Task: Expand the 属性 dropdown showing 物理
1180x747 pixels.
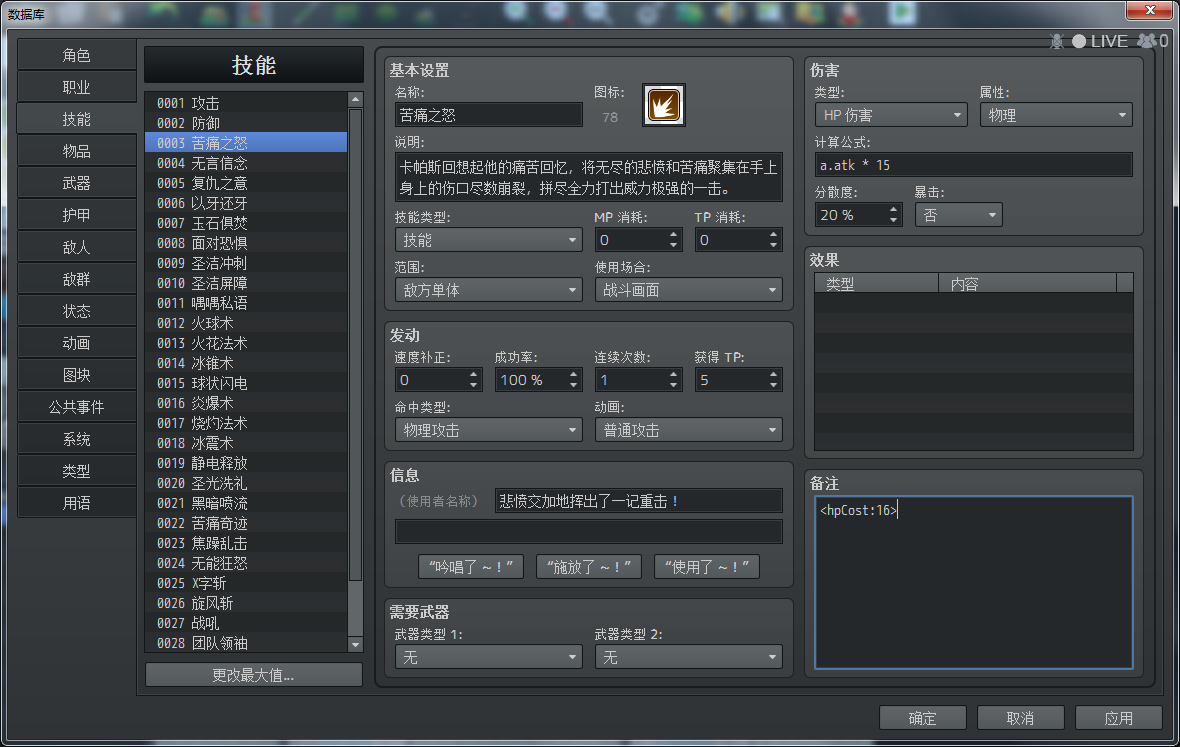Action: pyautogui.click(x=1057, y=115)
